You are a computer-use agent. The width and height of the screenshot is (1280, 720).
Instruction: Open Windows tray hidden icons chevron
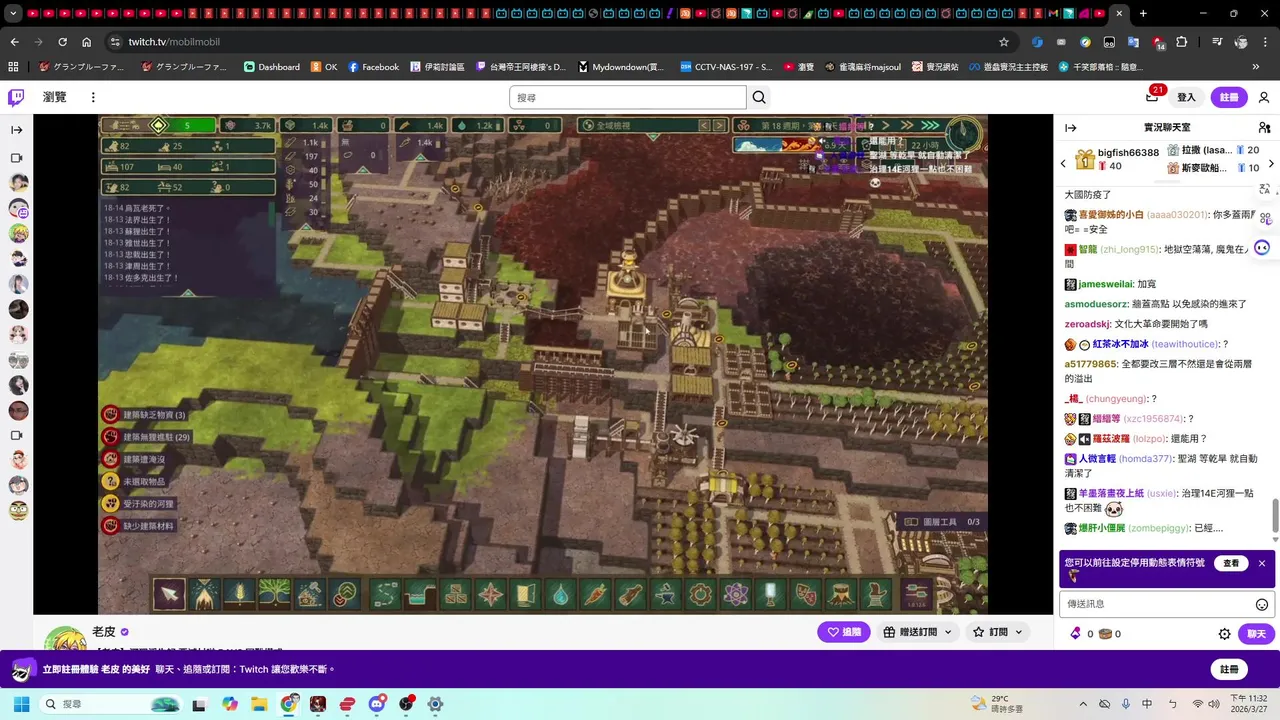(x=1082, y=704)
